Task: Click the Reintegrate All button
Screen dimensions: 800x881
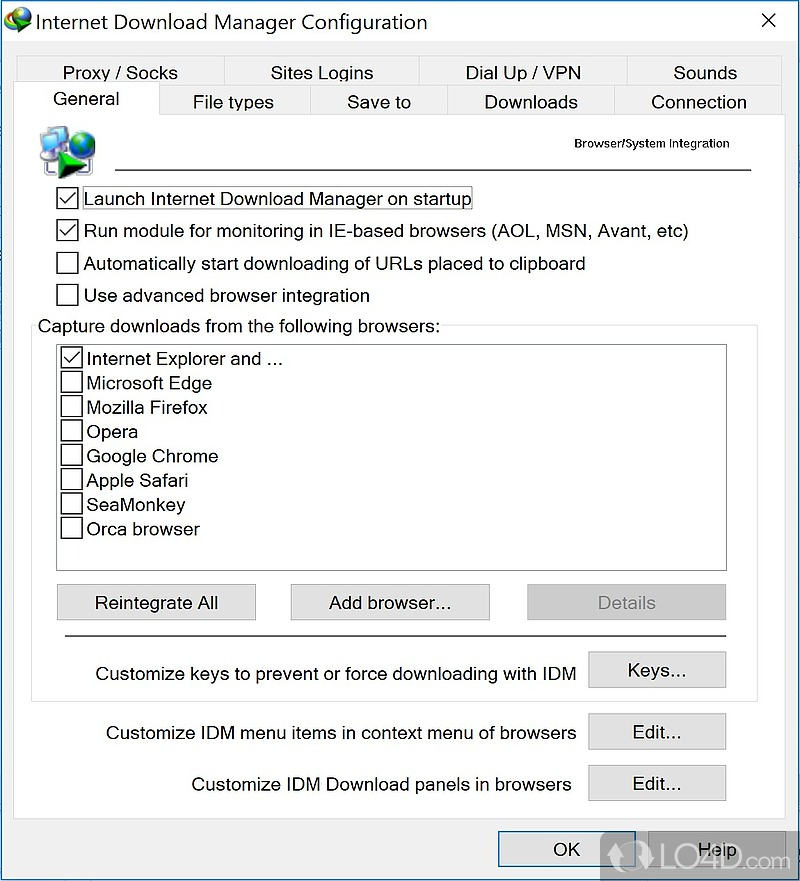Action: click(x=156, y=603)
